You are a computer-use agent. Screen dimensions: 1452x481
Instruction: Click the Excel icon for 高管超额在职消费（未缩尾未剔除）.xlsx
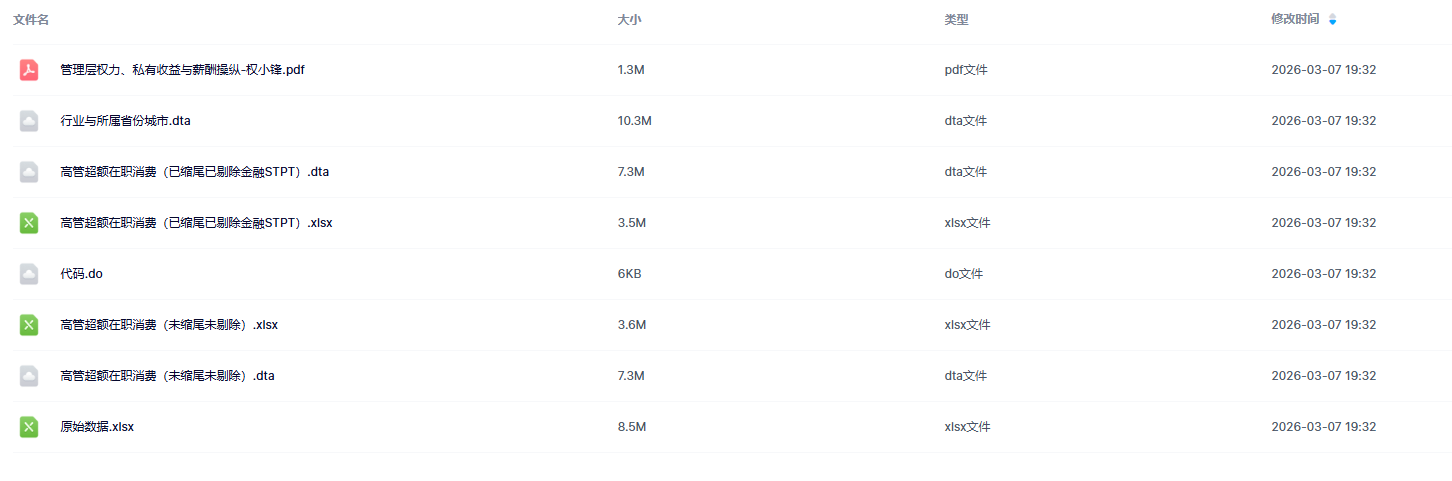click(29, 325)
